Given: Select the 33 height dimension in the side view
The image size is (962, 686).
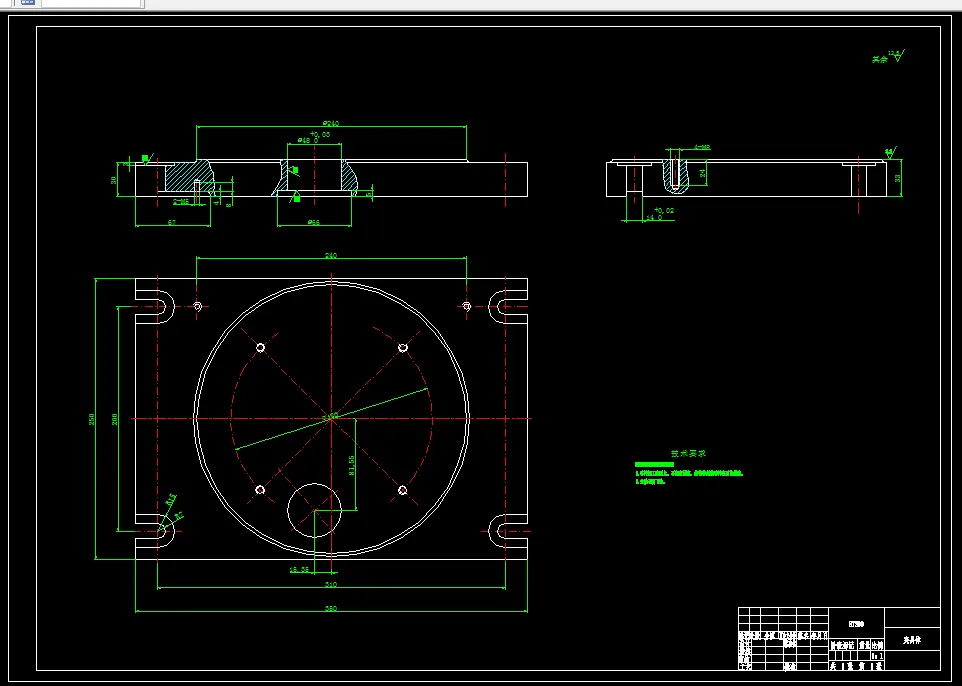Looking at the screenshot, I should 898,178.
